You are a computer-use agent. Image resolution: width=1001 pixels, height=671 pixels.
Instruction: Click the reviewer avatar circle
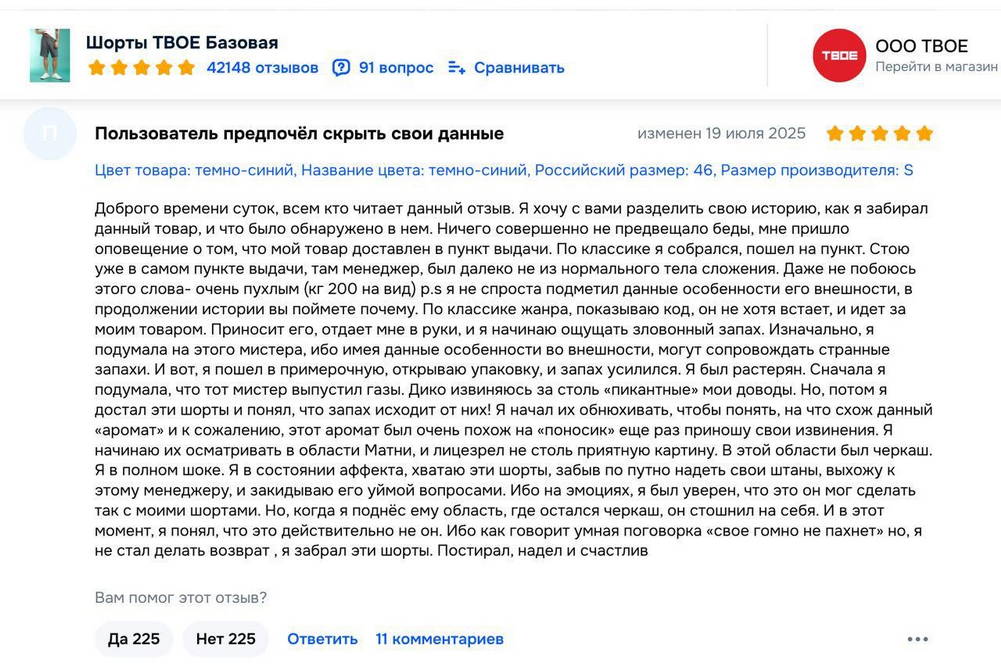[50, 133]
